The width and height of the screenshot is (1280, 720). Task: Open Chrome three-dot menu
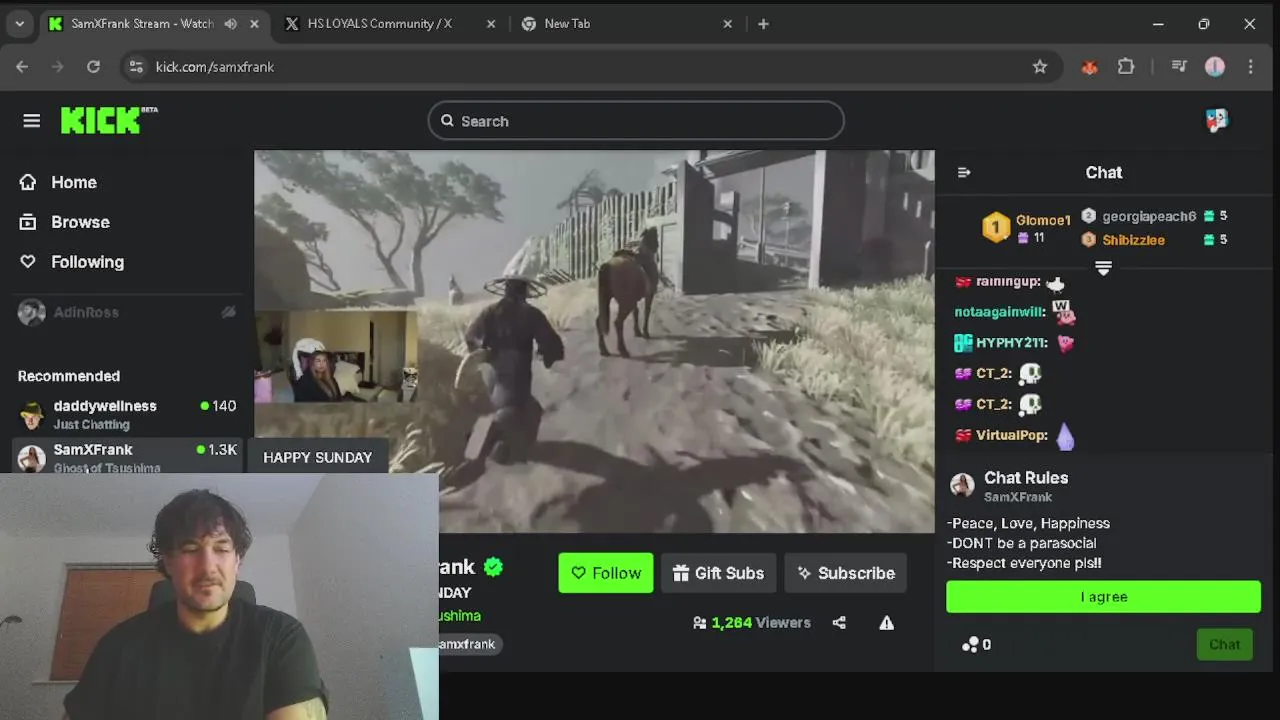[1250, 67]
